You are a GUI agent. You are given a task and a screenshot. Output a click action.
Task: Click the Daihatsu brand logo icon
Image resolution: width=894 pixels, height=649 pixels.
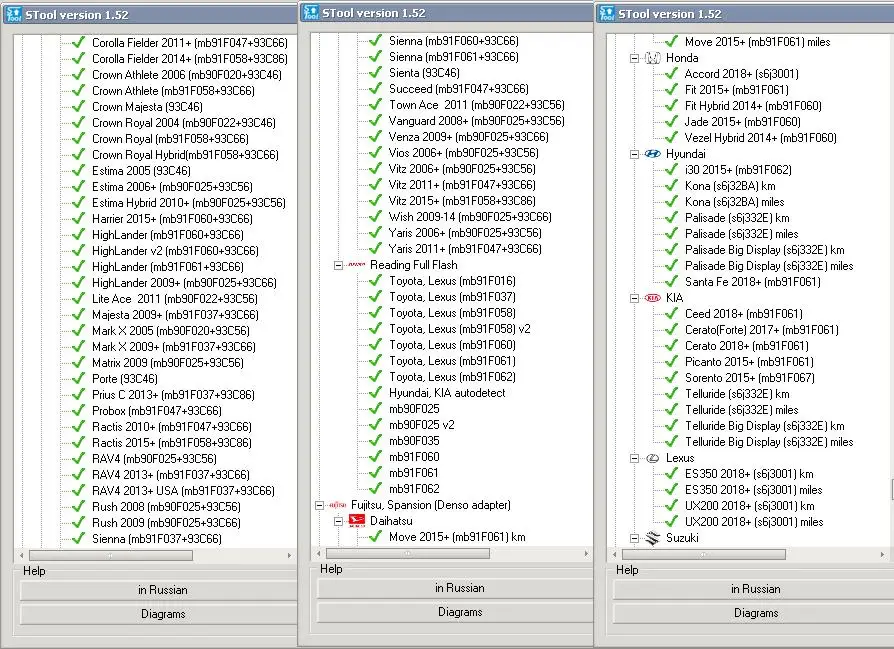click(x=357, y=521)
